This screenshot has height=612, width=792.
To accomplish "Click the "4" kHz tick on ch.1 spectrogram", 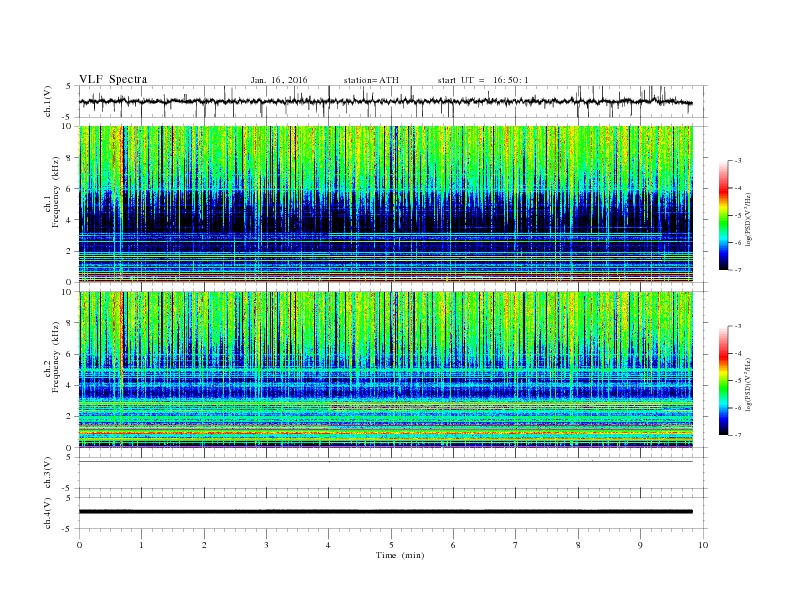I will (x=70, y=220).
